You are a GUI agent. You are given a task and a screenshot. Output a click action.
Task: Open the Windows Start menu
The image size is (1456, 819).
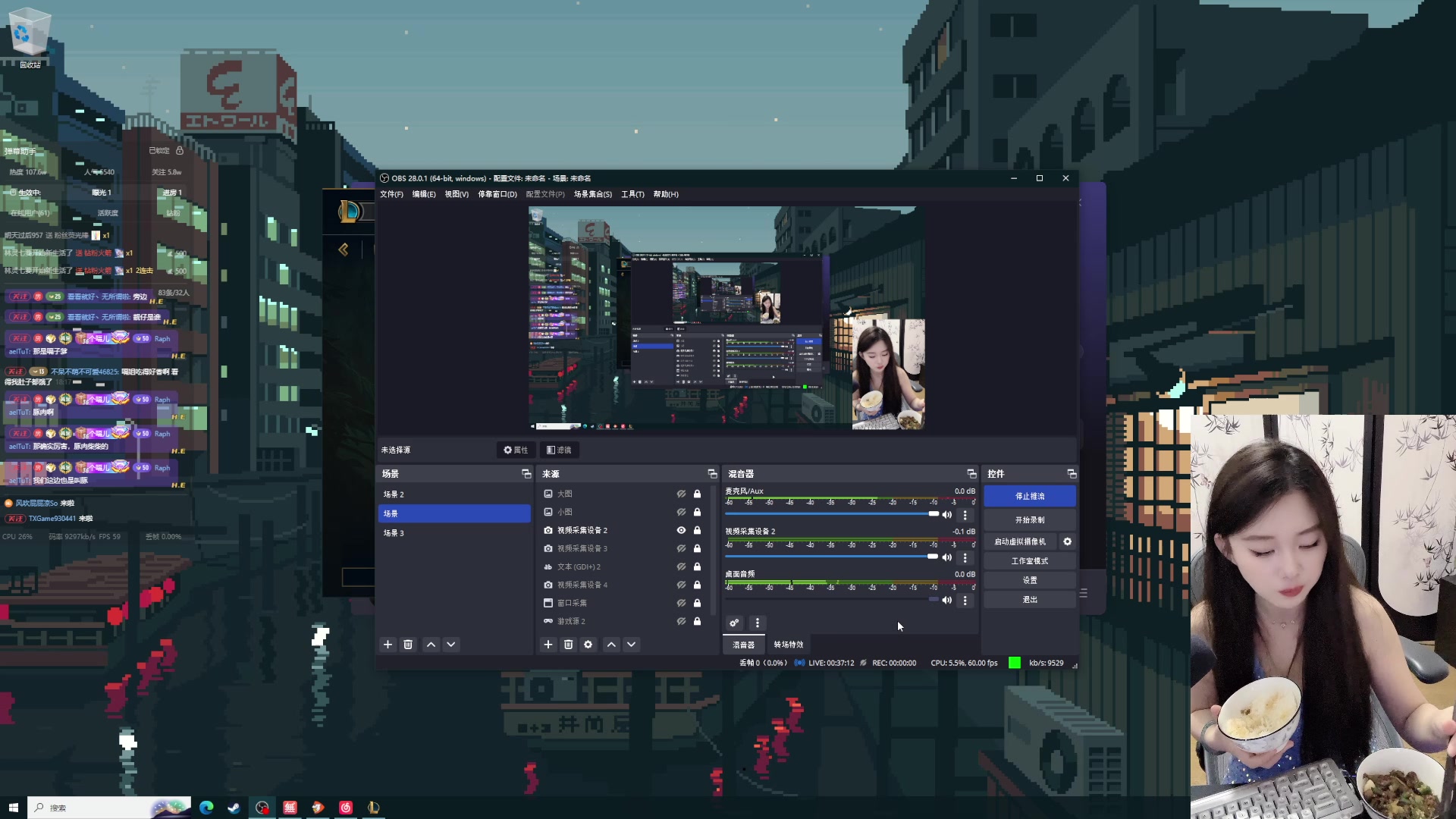click(x=13, y=808)
